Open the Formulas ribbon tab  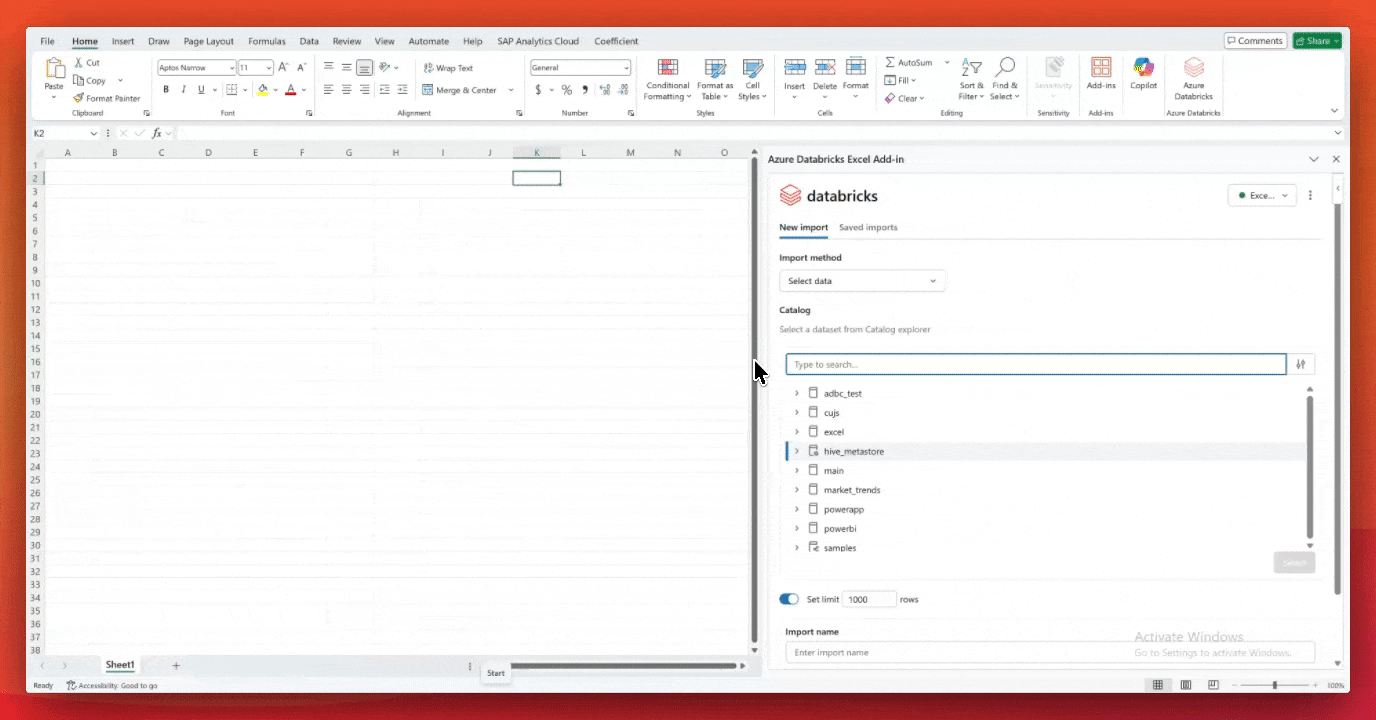click(x=266, y=41)
